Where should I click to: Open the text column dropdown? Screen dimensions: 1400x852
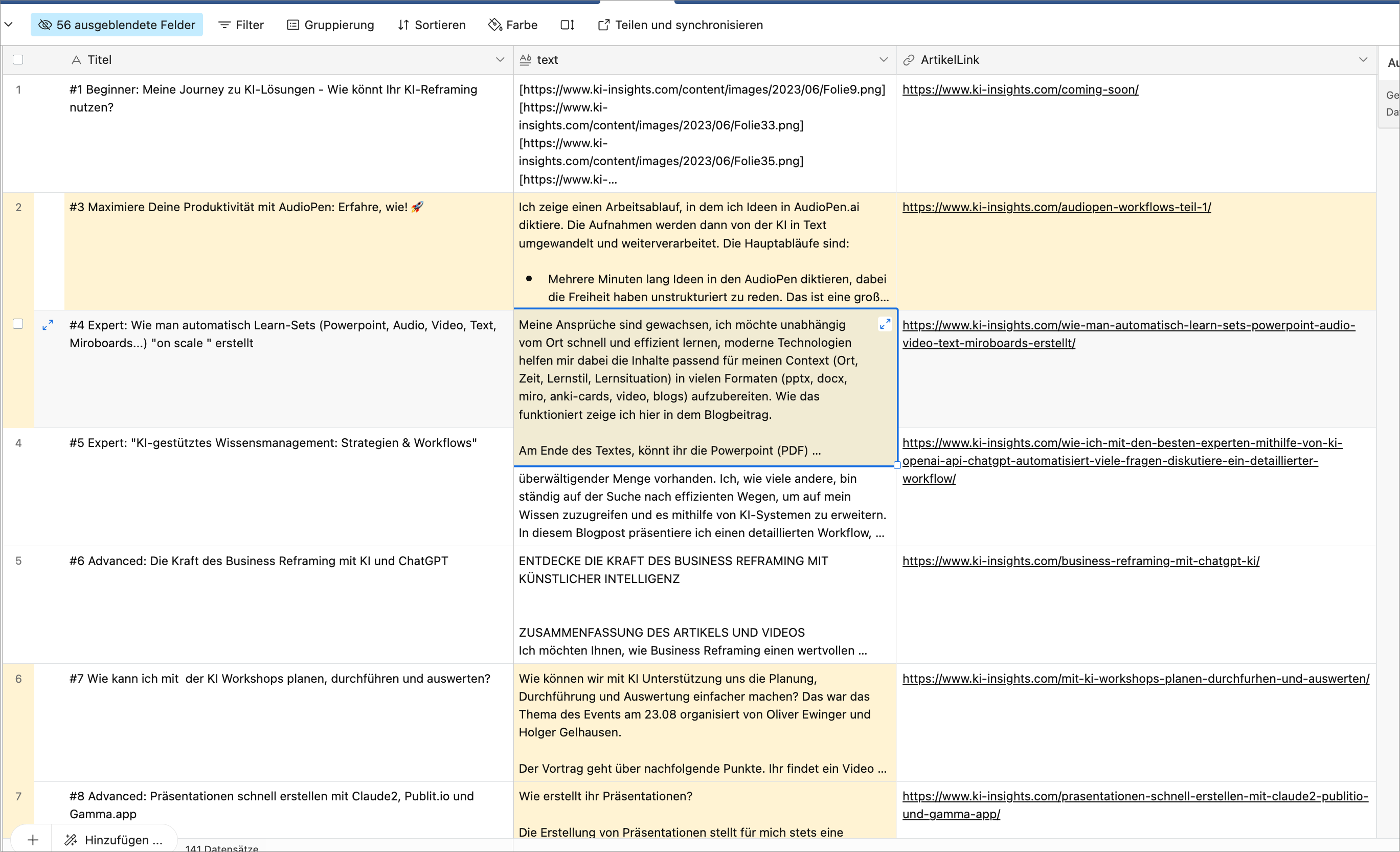[x=884, y=60]
